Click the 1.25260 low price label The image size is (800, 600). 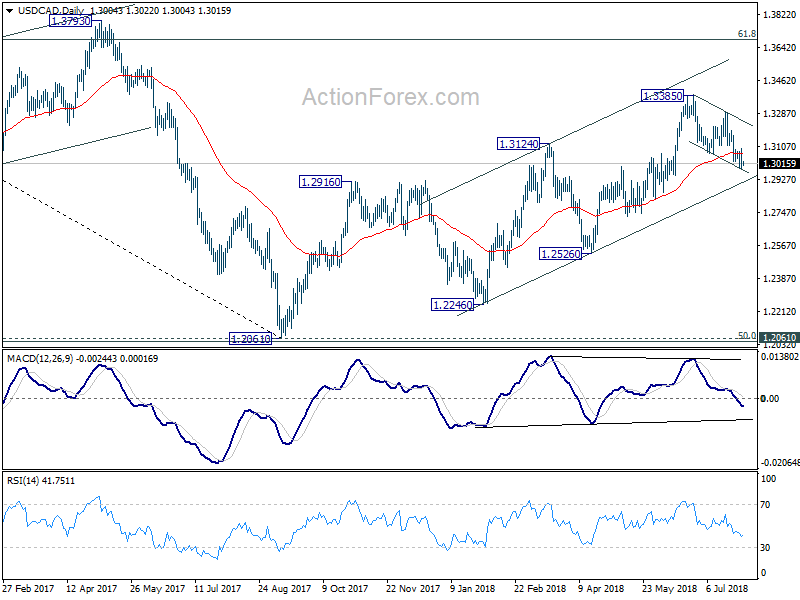coord(560,254)
